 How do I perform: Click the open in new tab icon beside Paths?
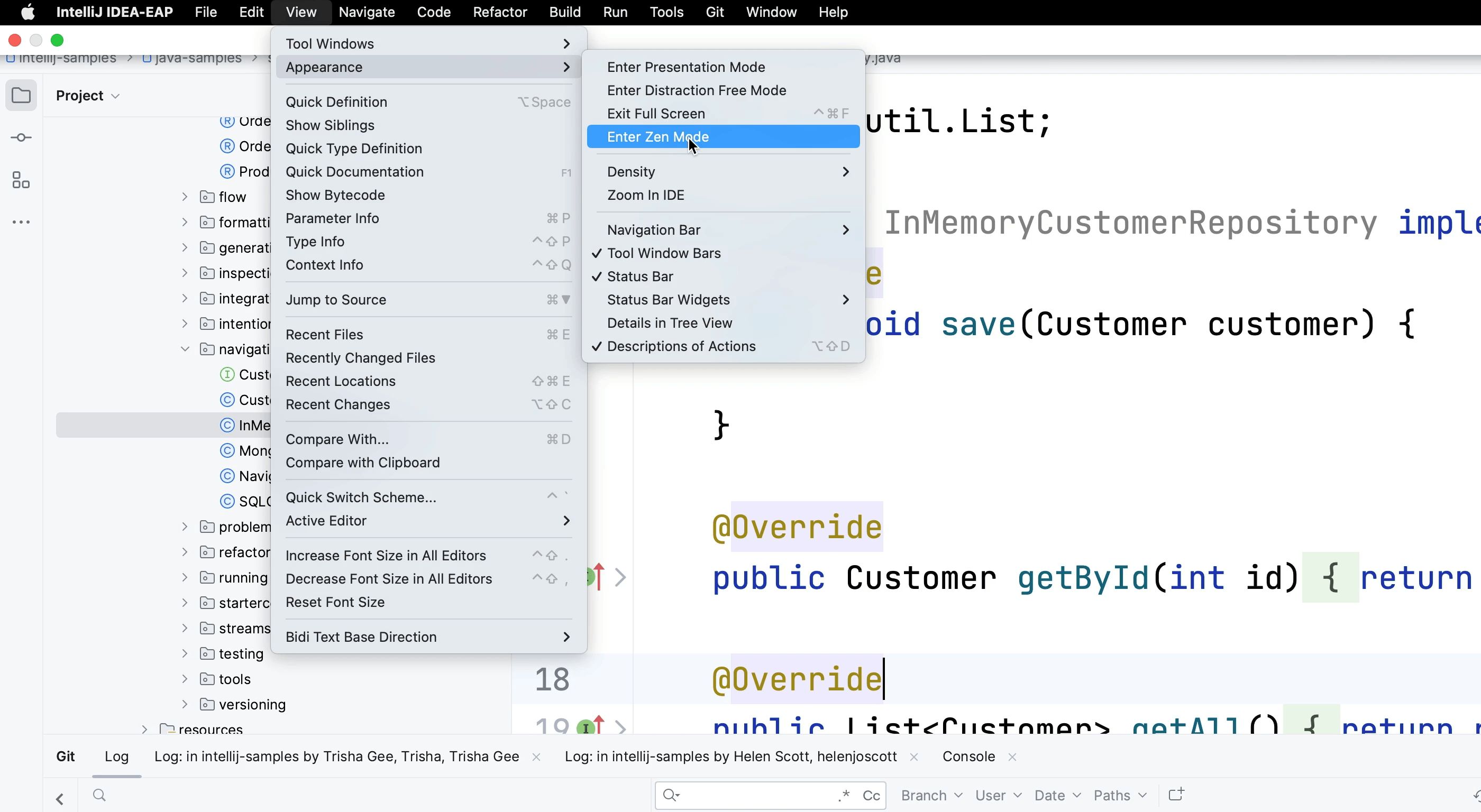(1177, 794)
